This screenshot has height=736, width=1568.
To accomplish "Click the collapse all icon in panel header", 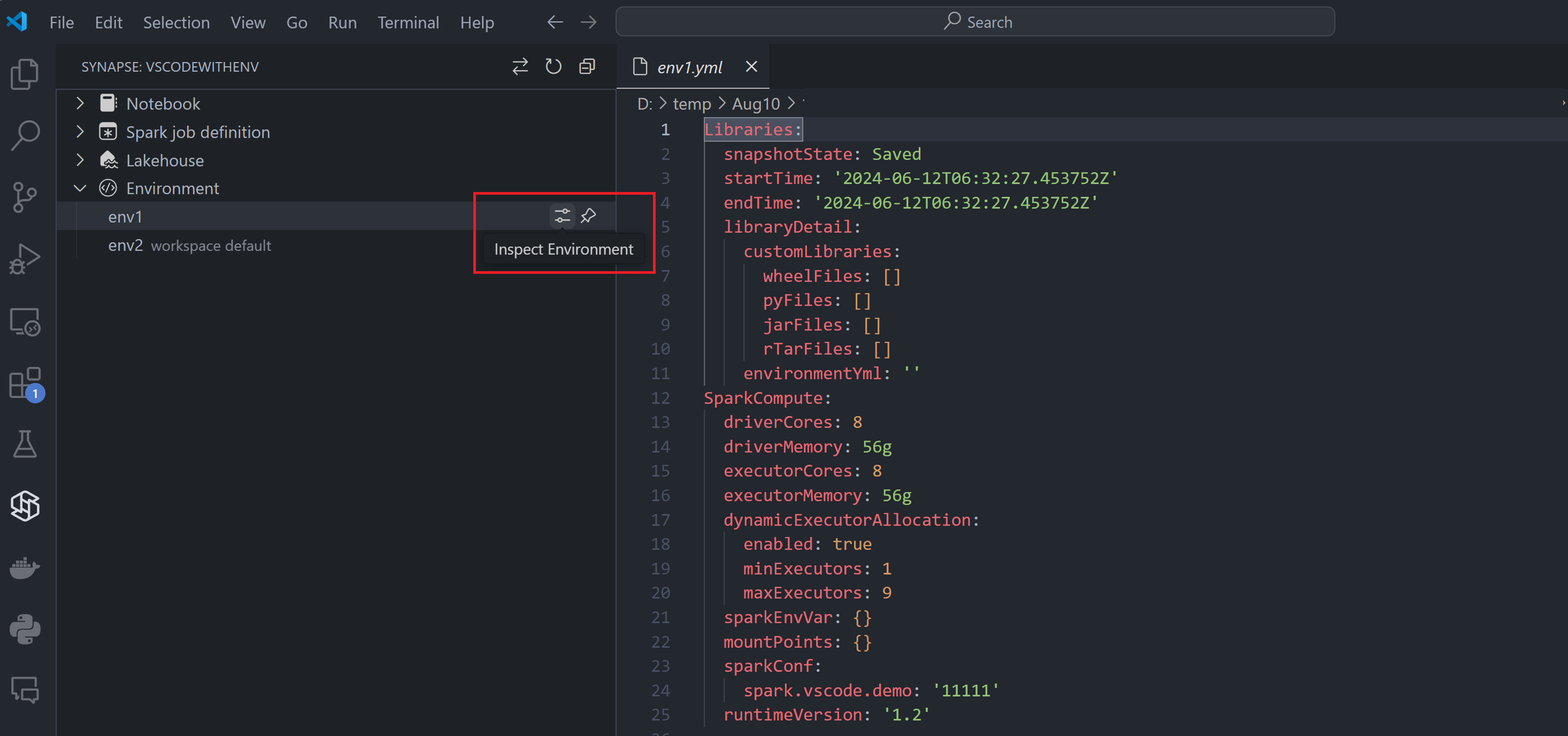I will coord(587,66).
